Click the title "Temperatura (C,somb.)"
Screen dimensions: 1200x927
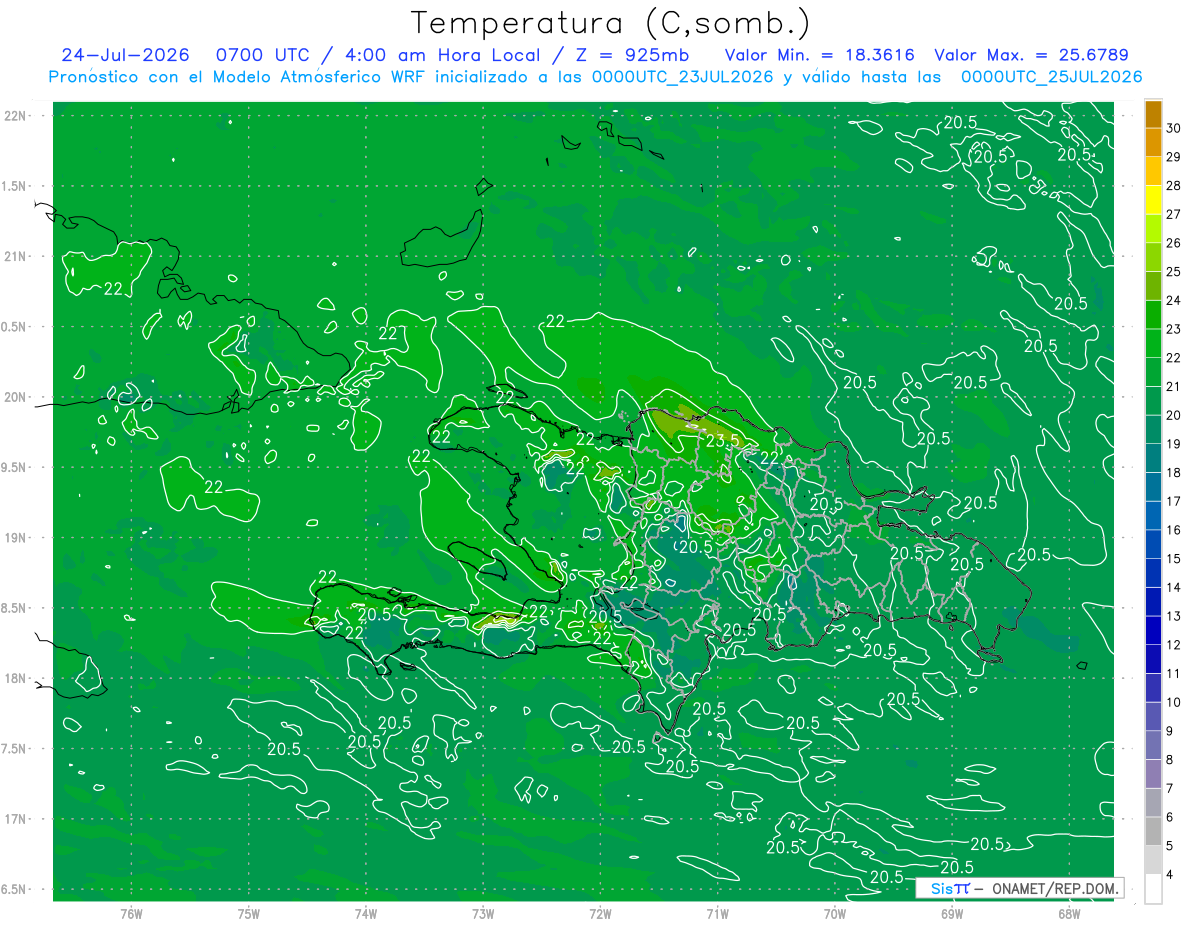coord(611,24)
